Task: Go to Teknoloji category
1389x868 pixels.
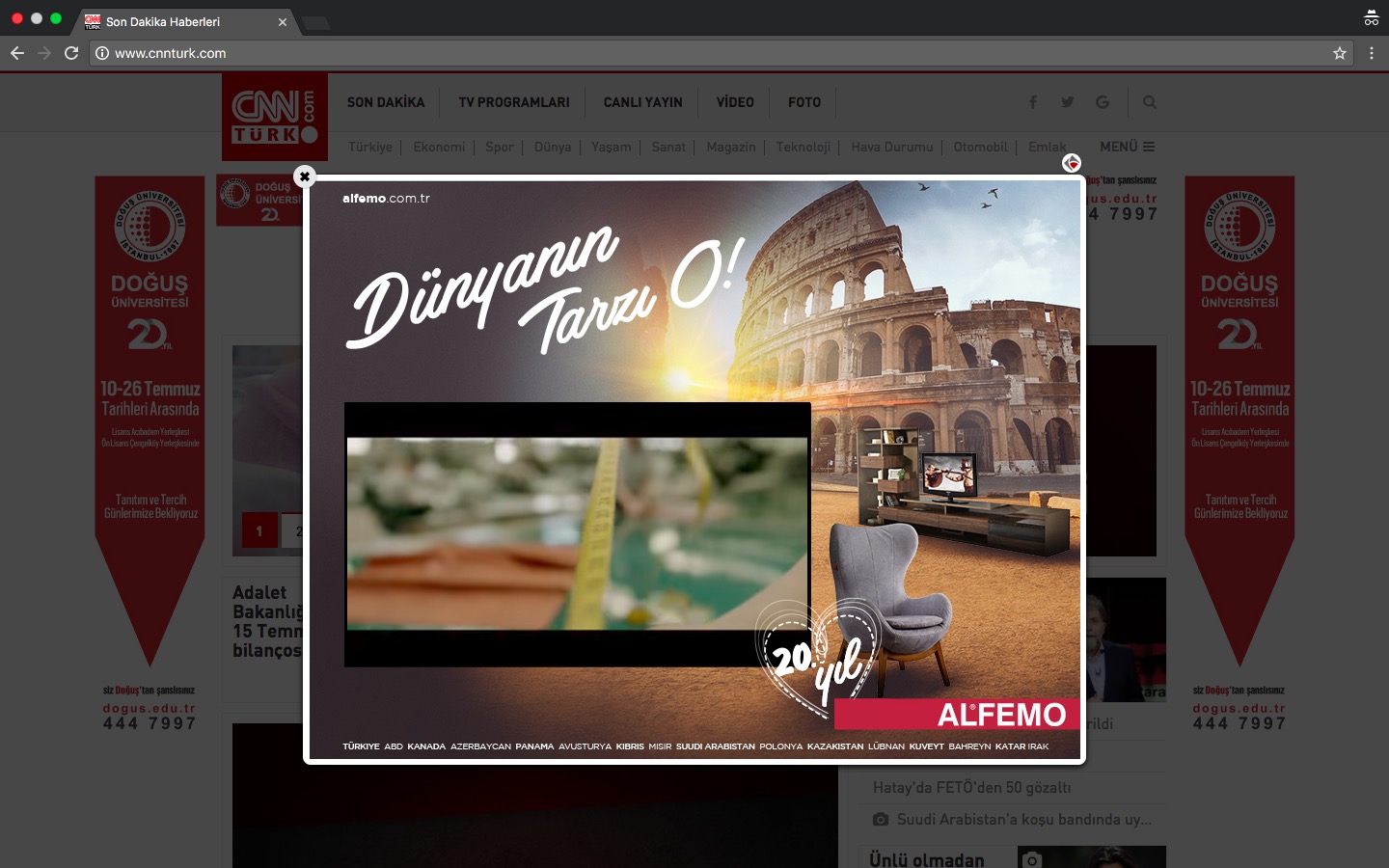Action: tap(803, 147)
